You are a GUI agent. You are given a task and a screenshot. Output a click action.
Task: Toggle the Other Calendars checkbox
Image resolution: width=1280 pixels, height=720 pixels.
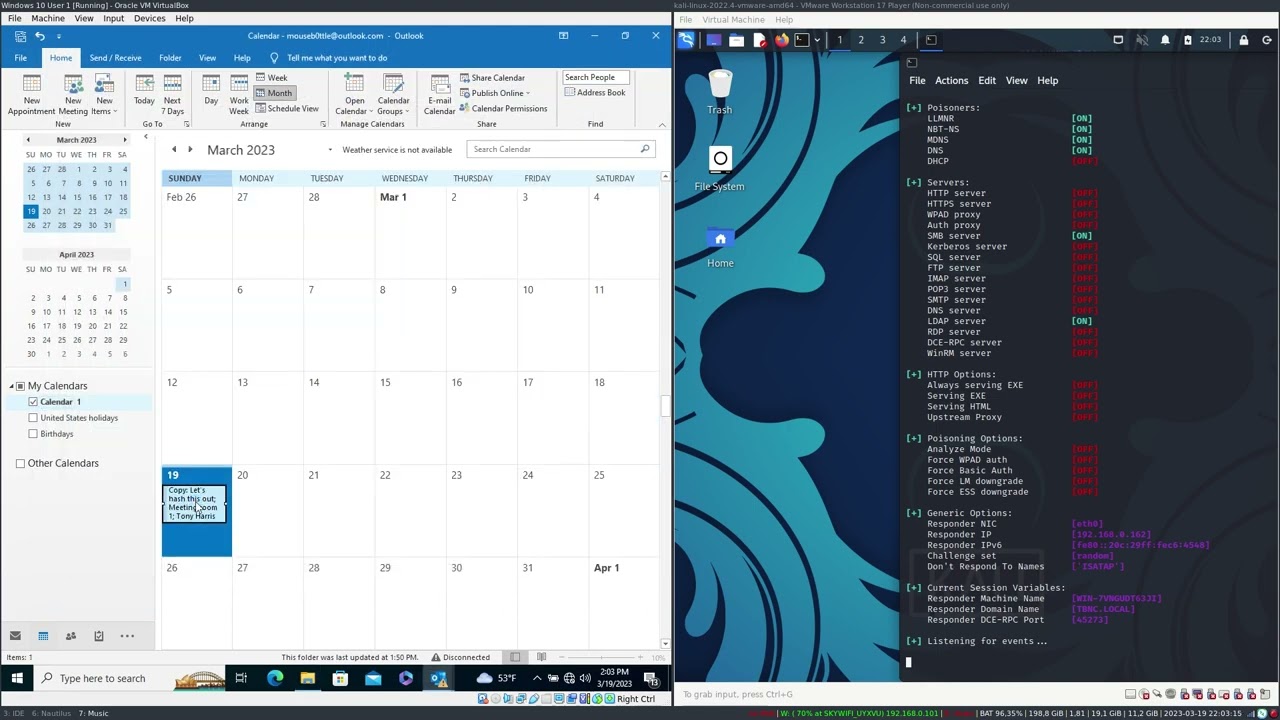20,463
